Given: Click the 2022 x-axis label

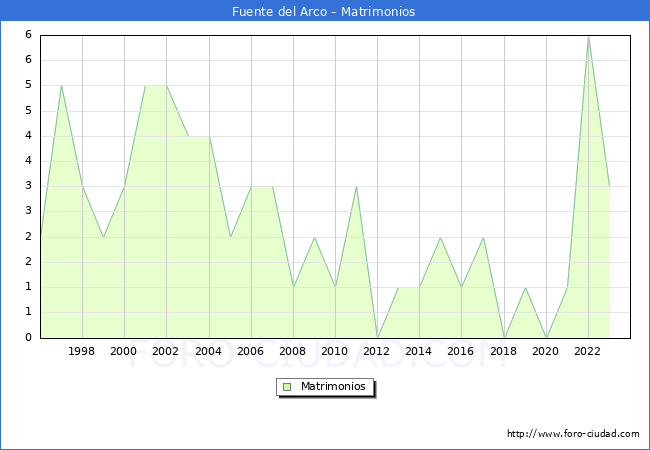Looking at the screenshot, I should [587, 351].
